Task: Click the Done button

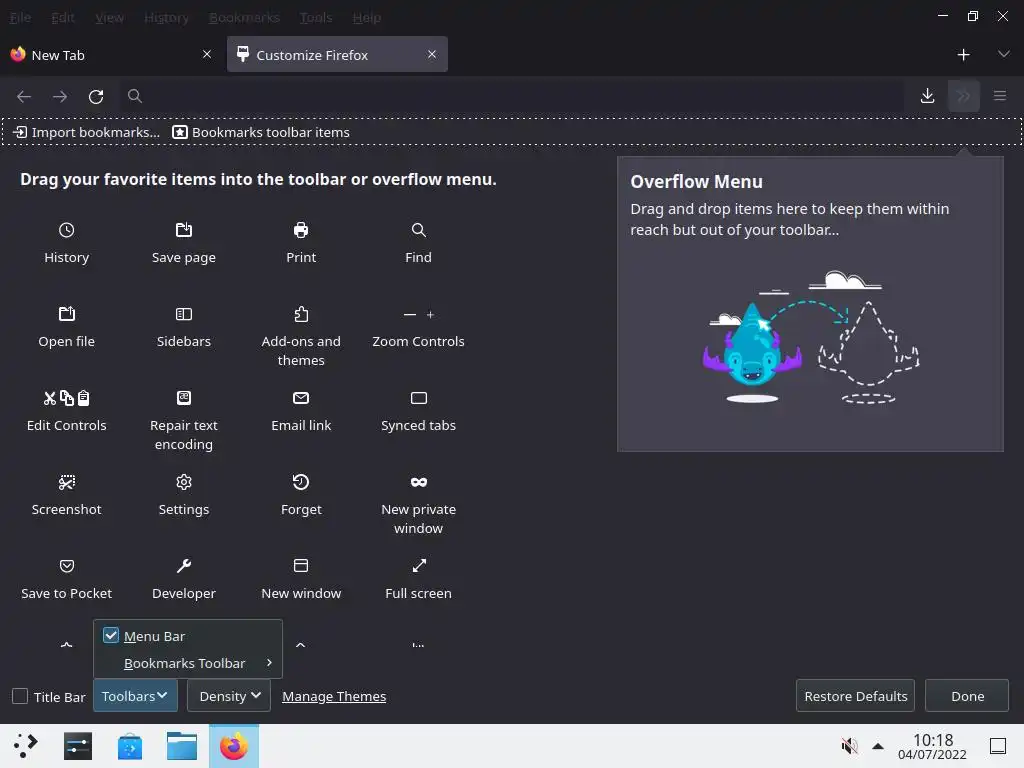Action: [x=967, y=696]
